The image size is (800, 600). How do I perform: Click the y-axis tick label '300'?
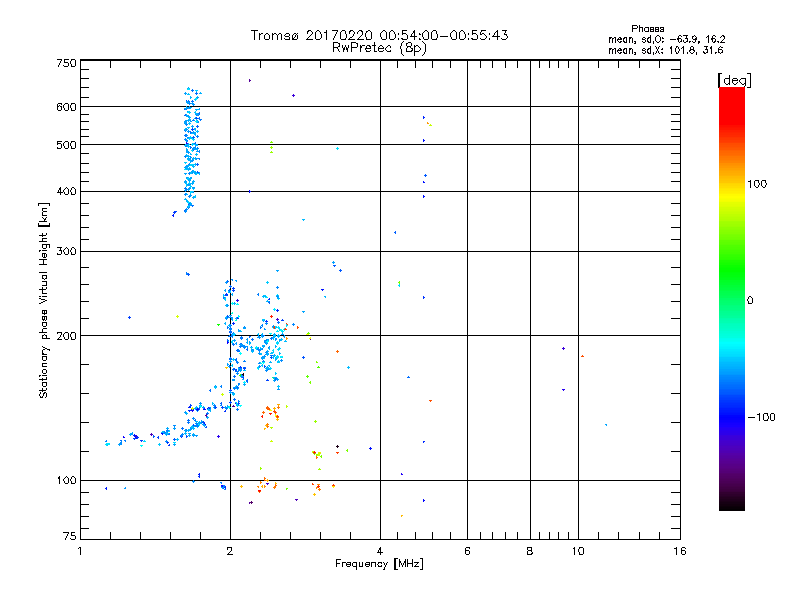[66, 251]
